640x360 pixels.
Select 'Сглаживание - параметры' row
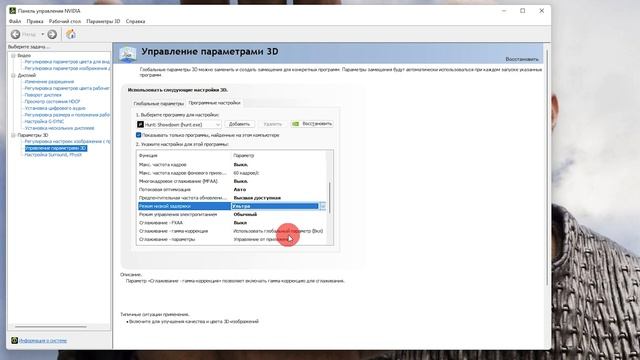pyautogui.click(x=232, y=239)
